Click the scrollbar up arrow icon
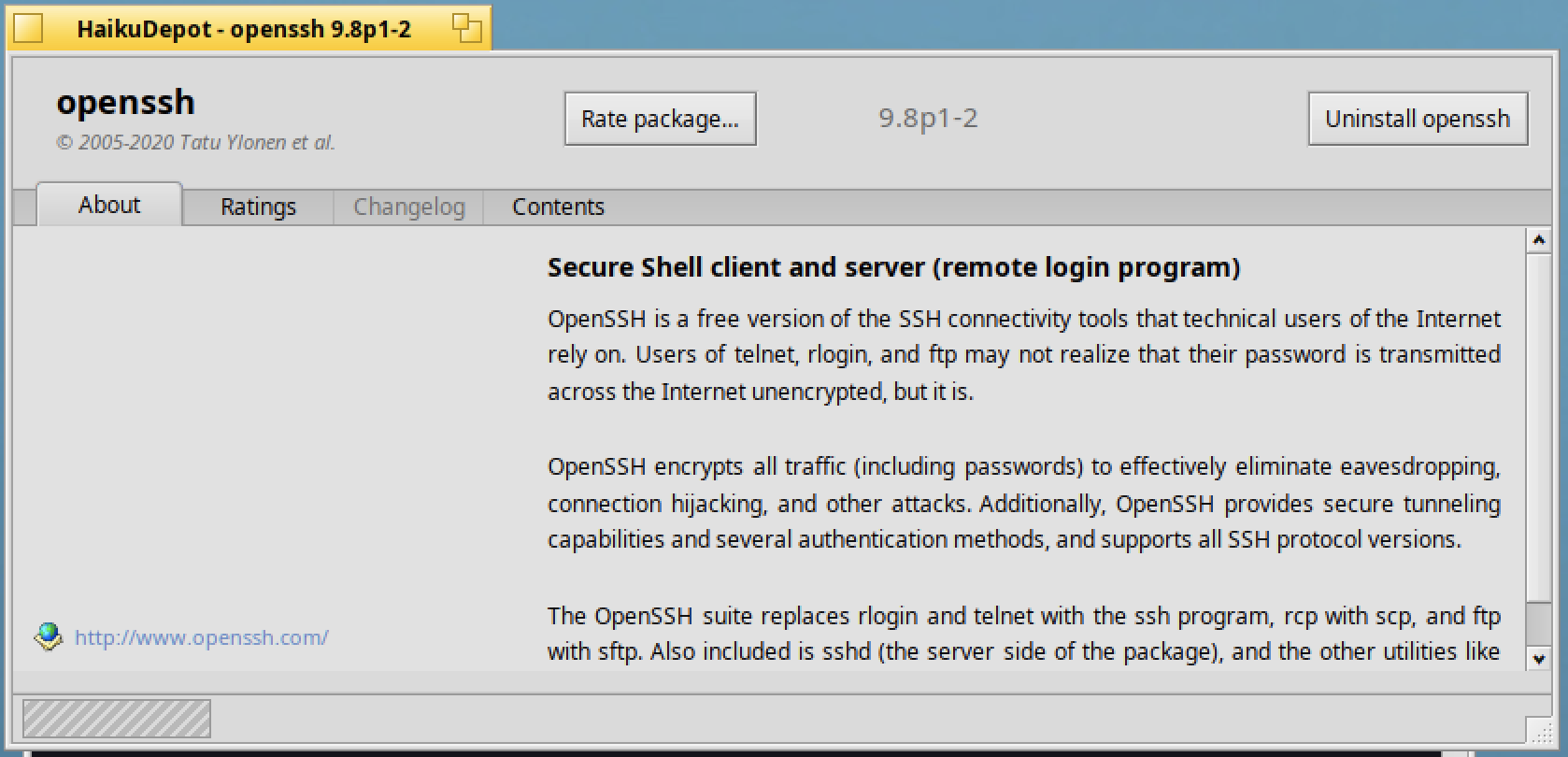The image size is (1568, 757). [1538, 241]
